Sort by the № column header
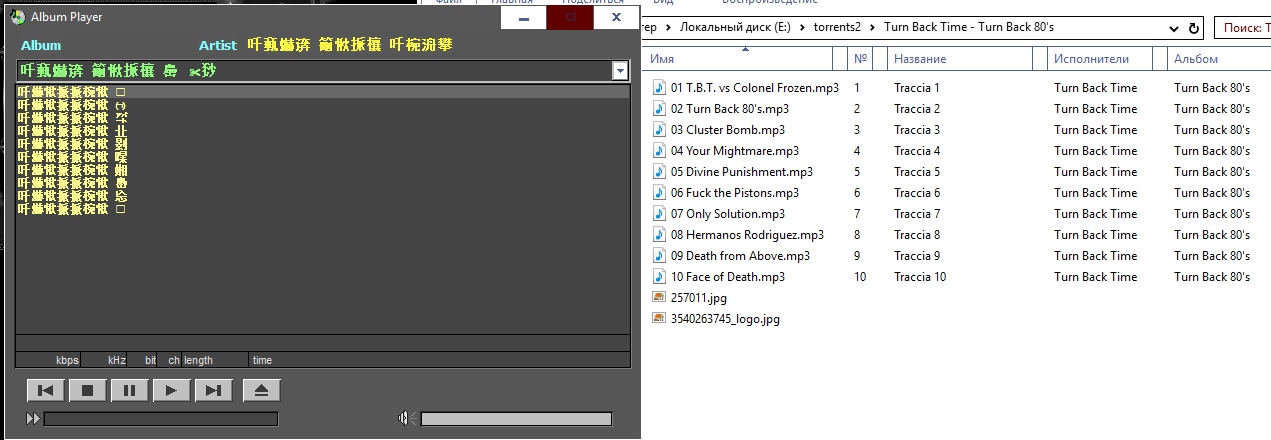 point(860,60)
